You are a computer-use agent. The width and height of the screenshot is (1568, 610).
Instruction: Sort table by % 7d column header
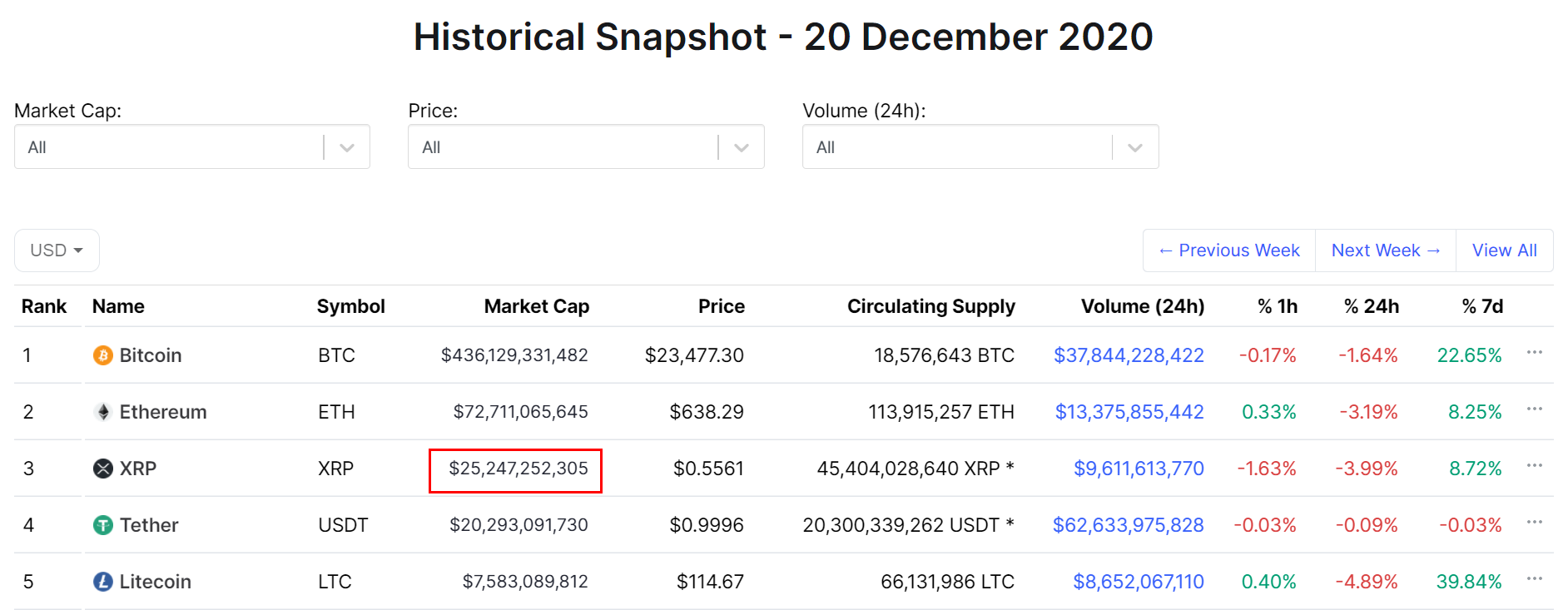[x=1482, y=306]
